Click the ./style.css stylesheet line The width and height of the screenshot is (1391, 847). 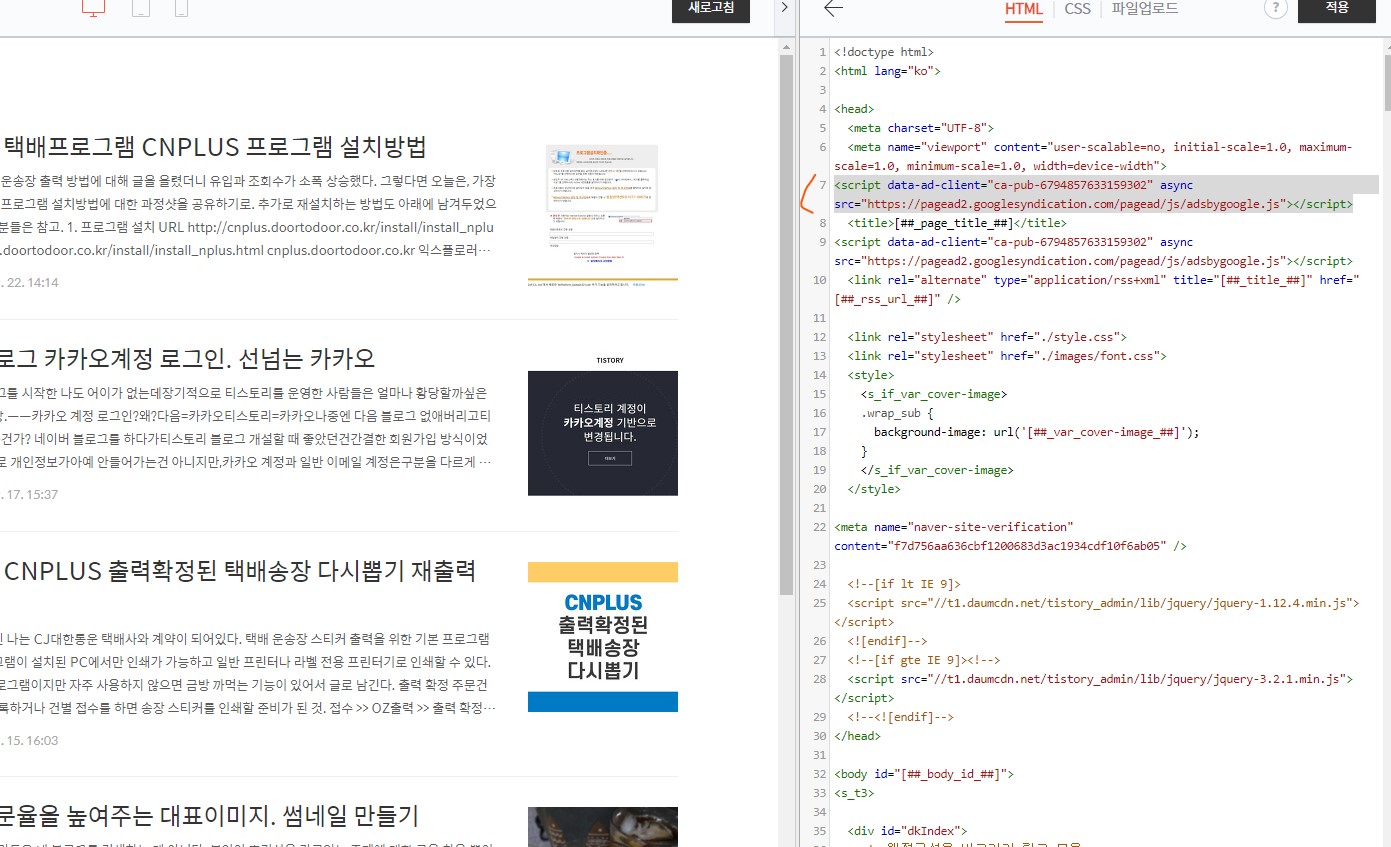(987, 337)
